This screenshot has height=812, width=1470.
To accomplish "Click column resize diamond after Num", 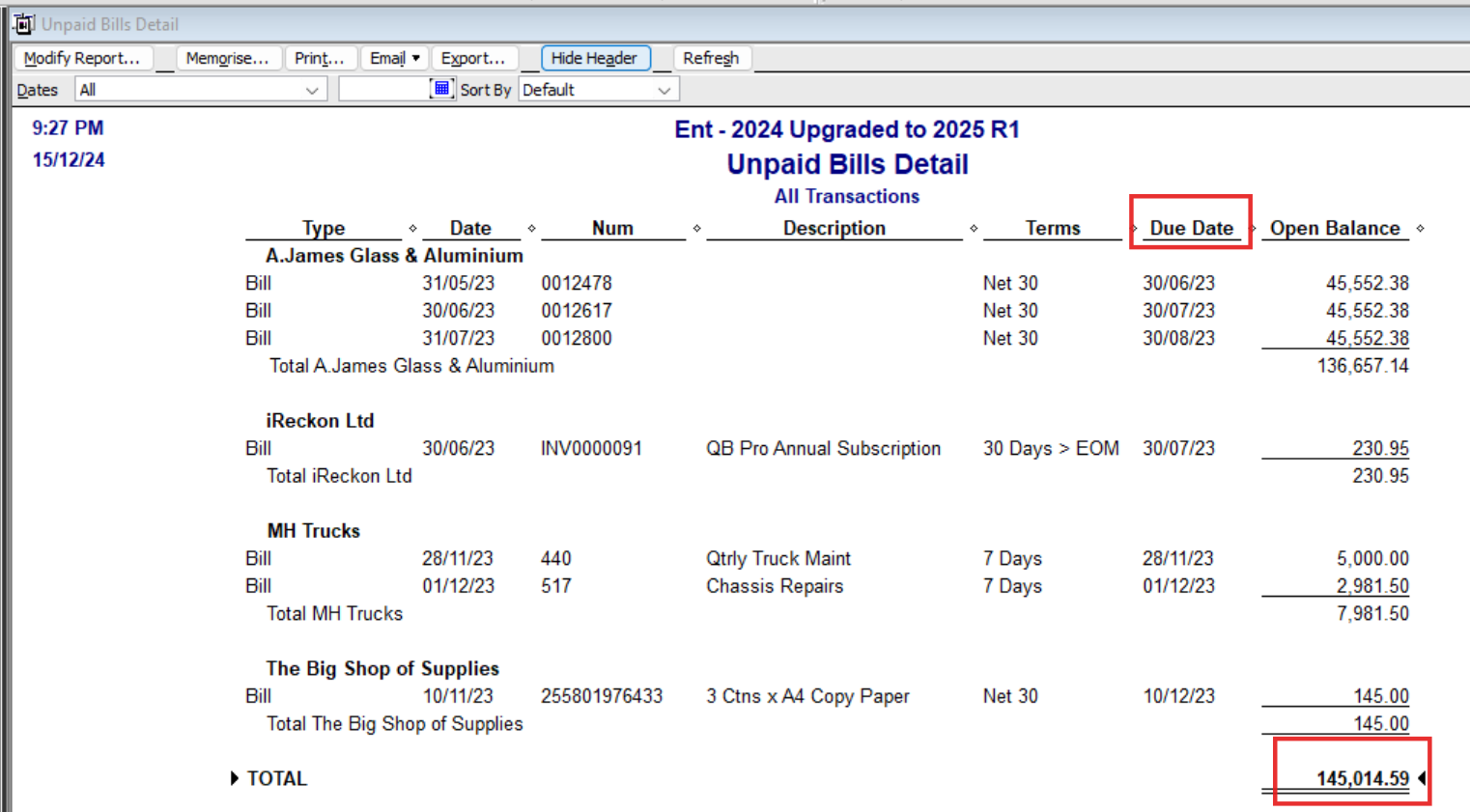I will (x=696, y=229).
